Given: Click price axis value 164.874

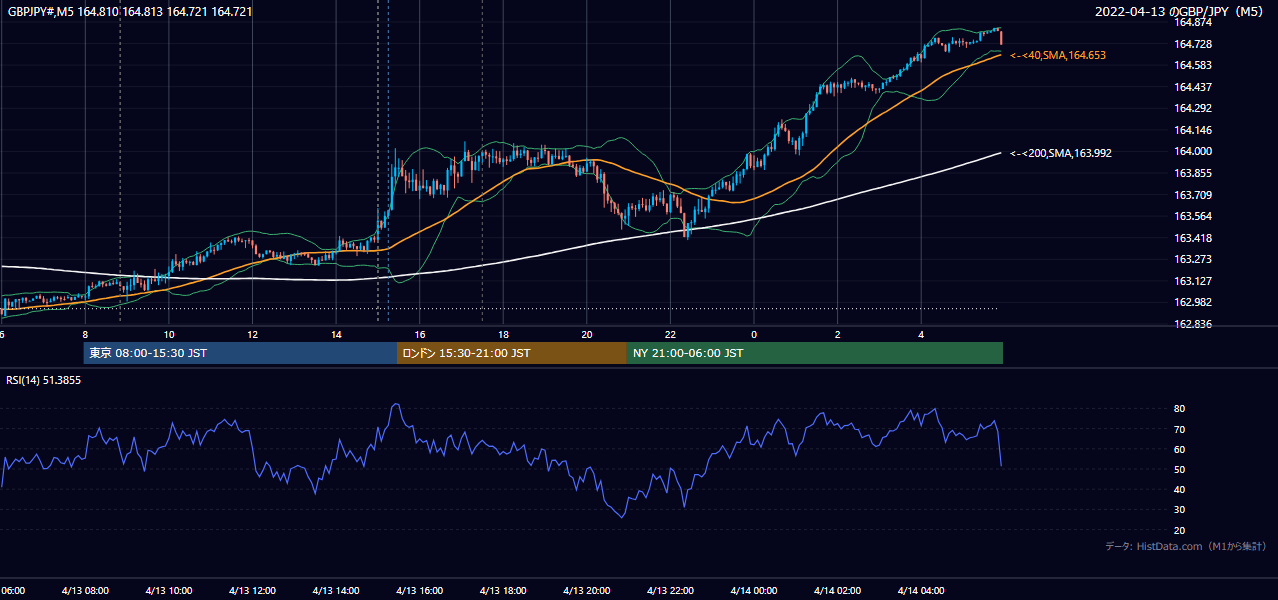Looking at the screenshot, I should click(1193, 22).
